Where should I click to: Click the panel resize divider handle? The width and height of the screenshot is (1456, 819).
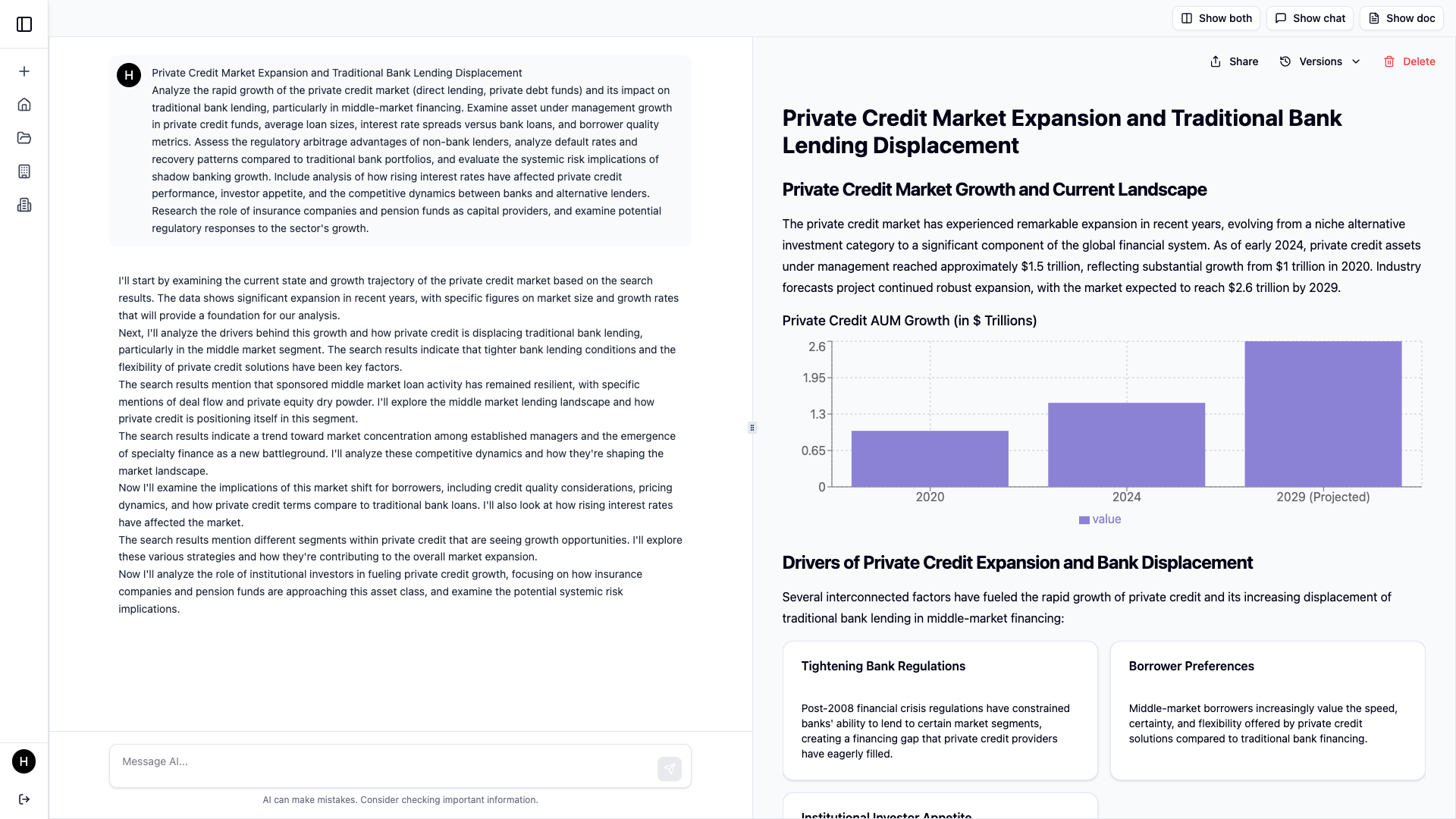click(x=752, y=428)
